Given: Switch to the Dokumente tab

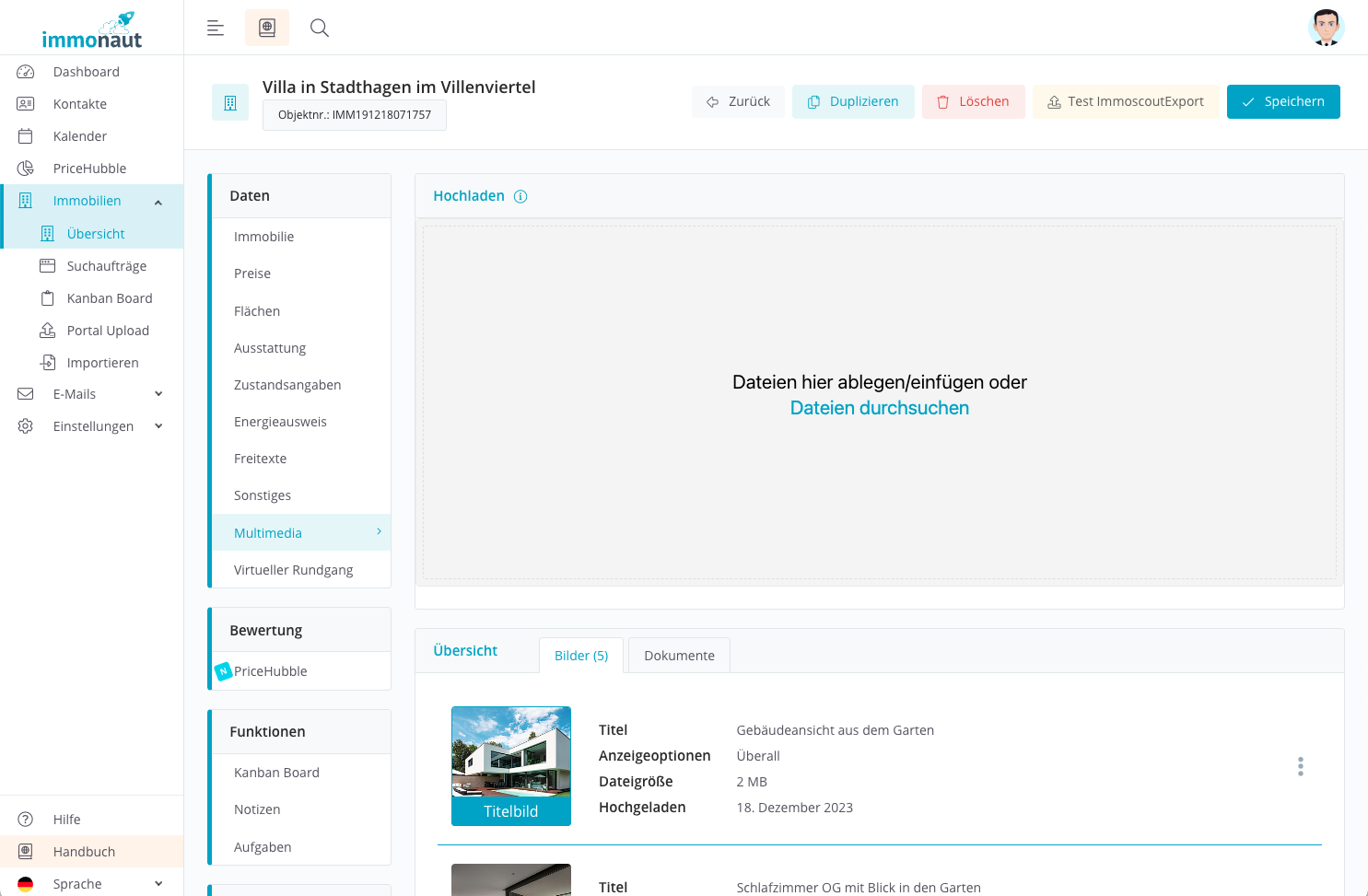Looking at the screenshot, I should 679,656.
